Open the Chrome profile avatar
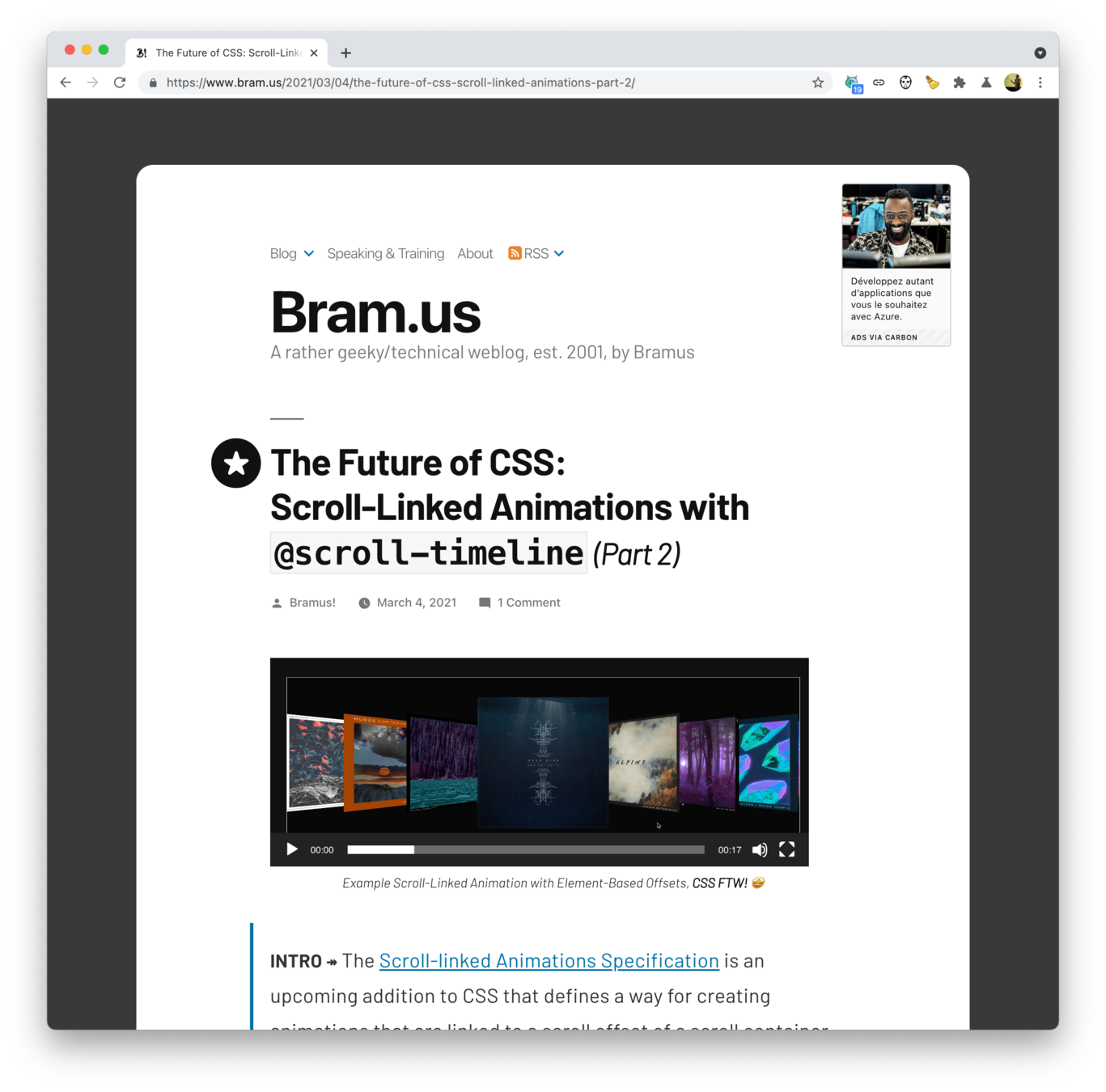This screenshot has width=1106, height=1092. click(1013, 83)
